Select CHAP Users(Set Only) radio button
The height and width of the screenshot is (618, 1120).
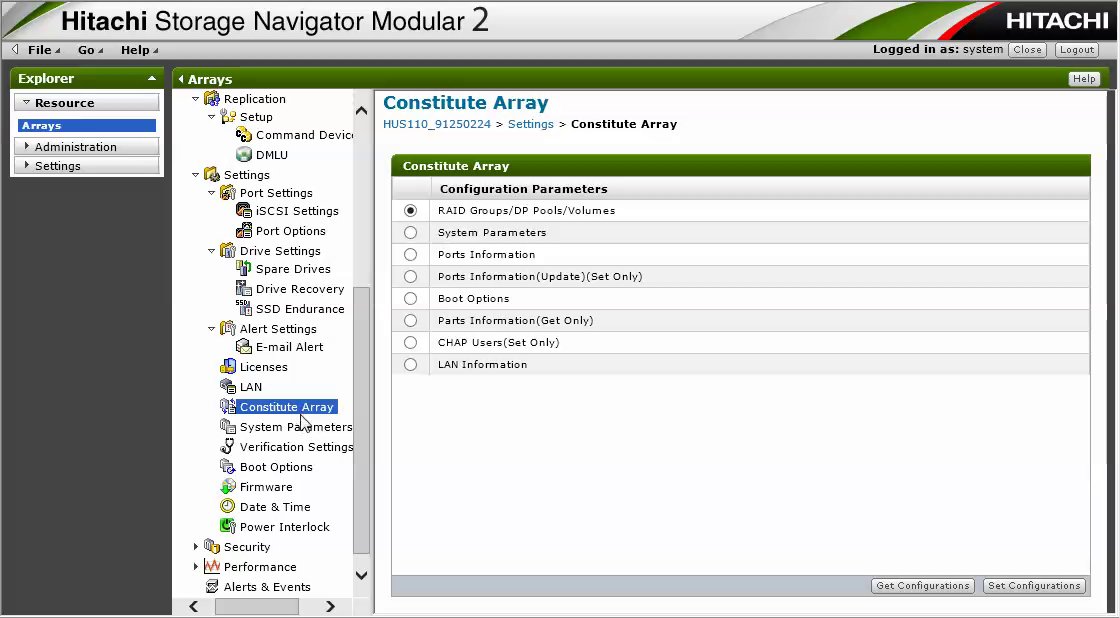[x=410, y=342]
